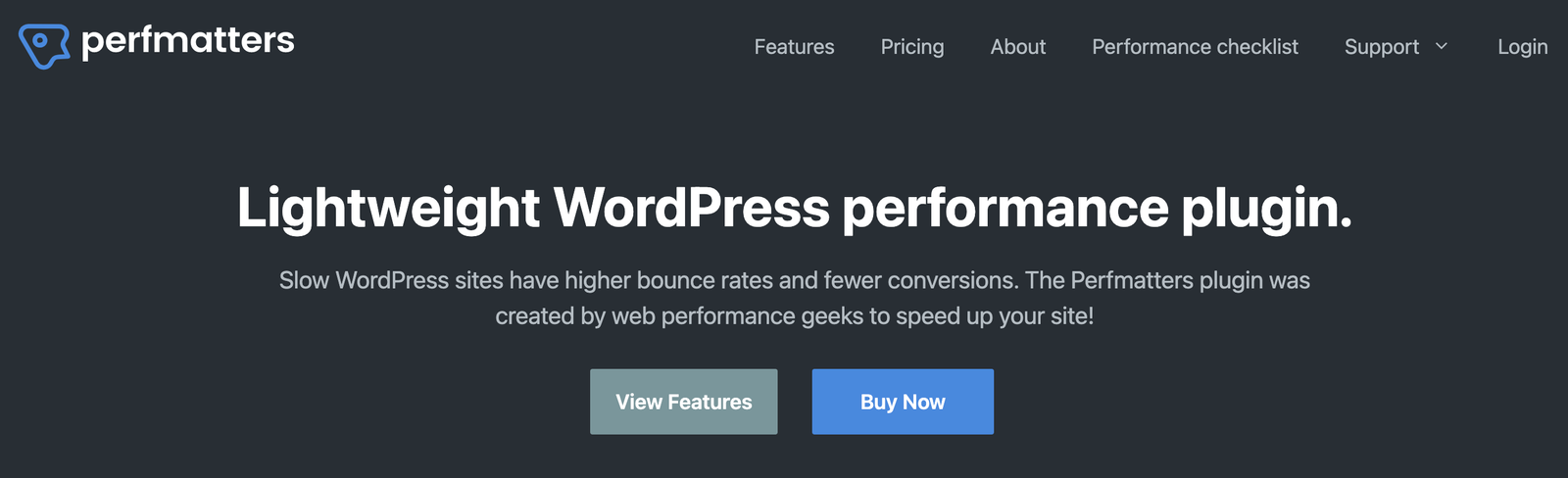Viewport: 1568px width, 478px height.
Task: Click the perfmatters wordmark text
Action: point(187,41)
